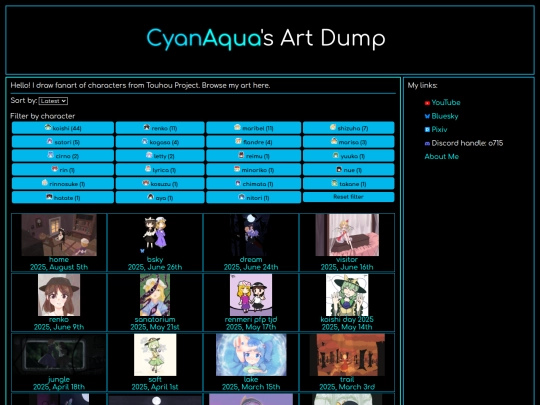Click the 'trail' caption text
Viewport: 540px width, 405px height.
(x=347, y=380)
